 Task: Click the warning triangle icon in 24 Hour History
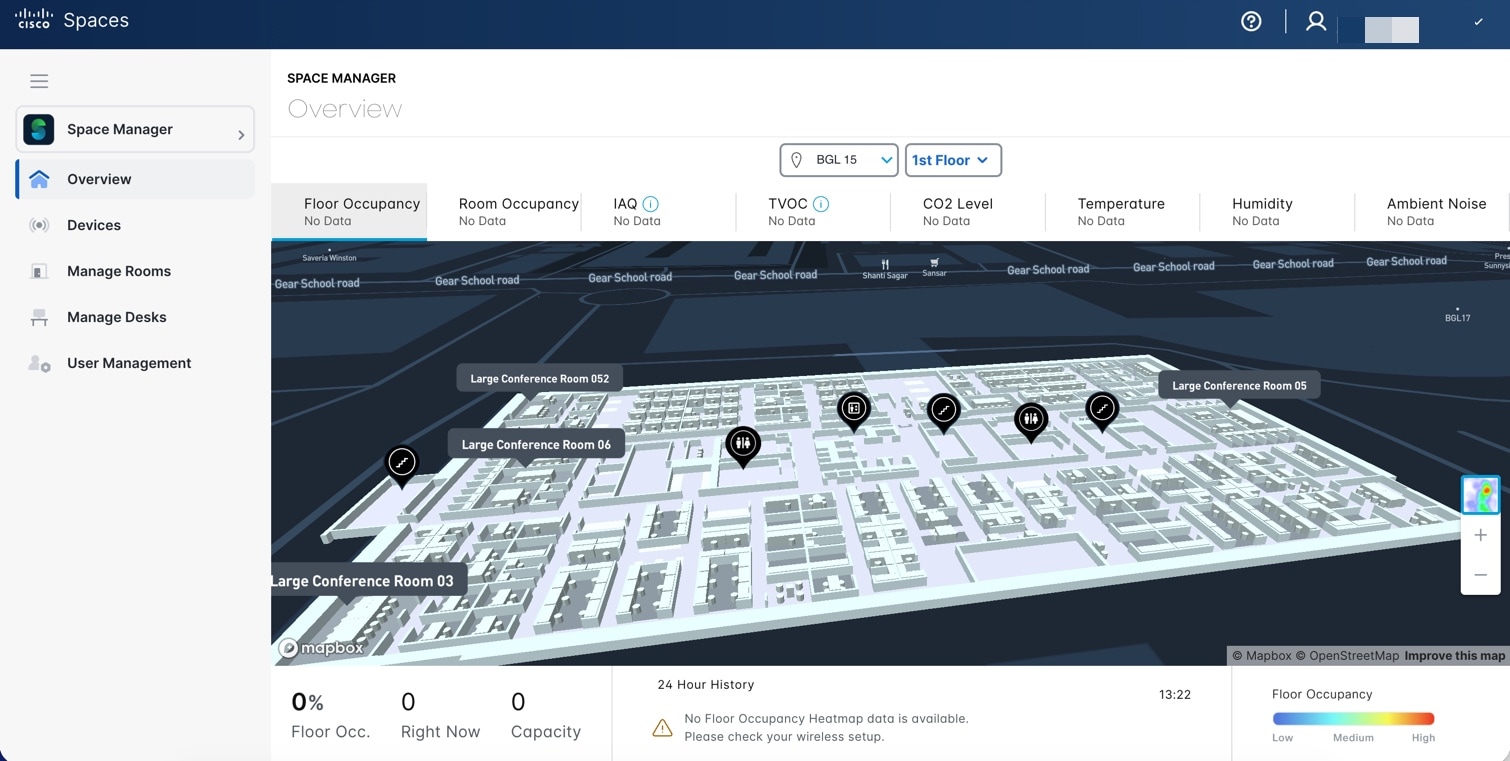[x=662, y=728]
